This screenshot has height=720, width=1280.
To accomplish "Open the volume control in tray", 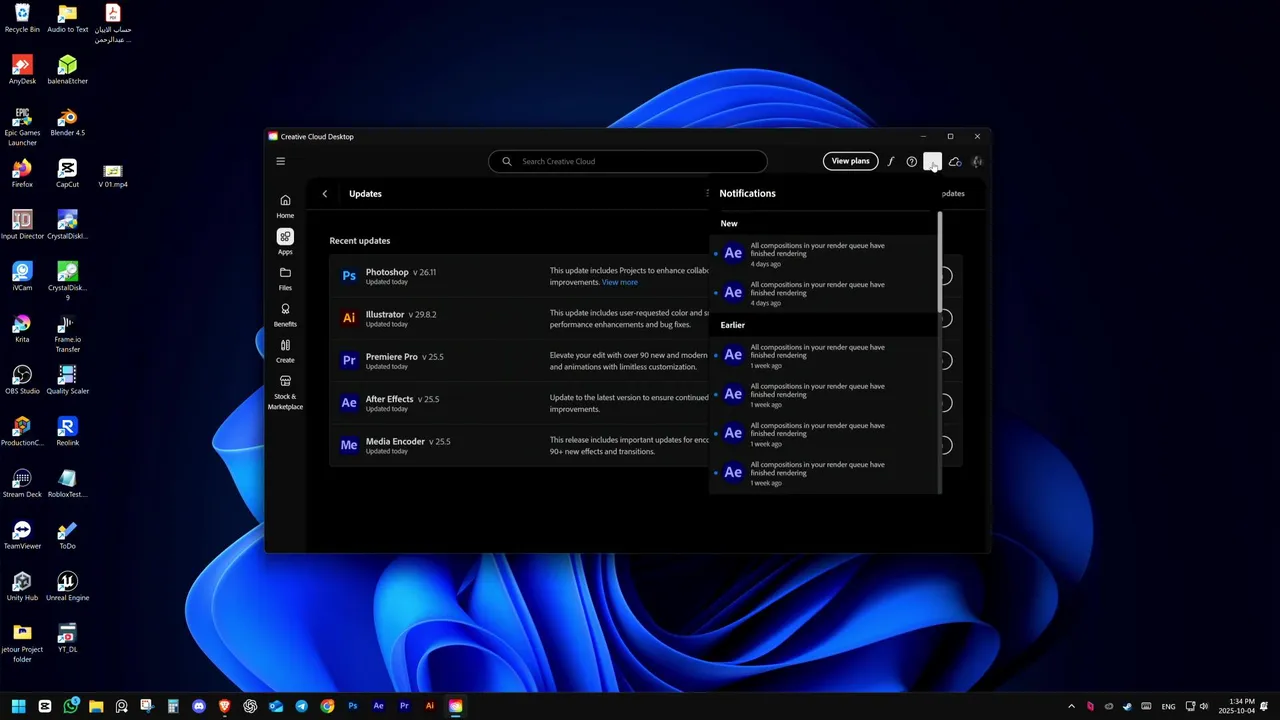I will 1204,706.
